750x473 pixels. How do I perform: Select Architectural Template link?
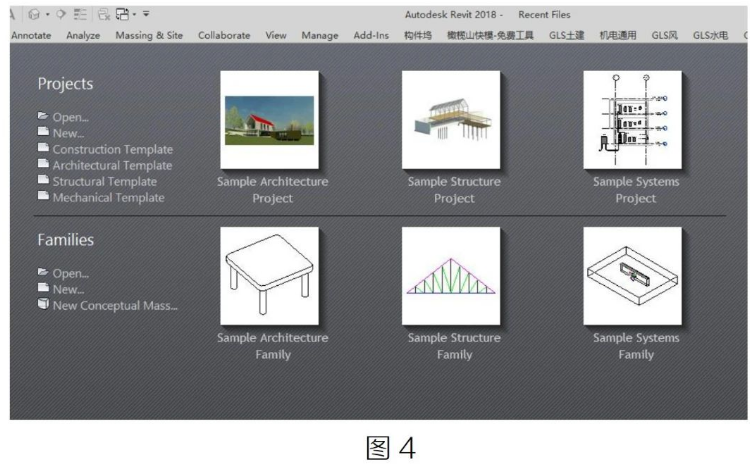coord(112,165)
